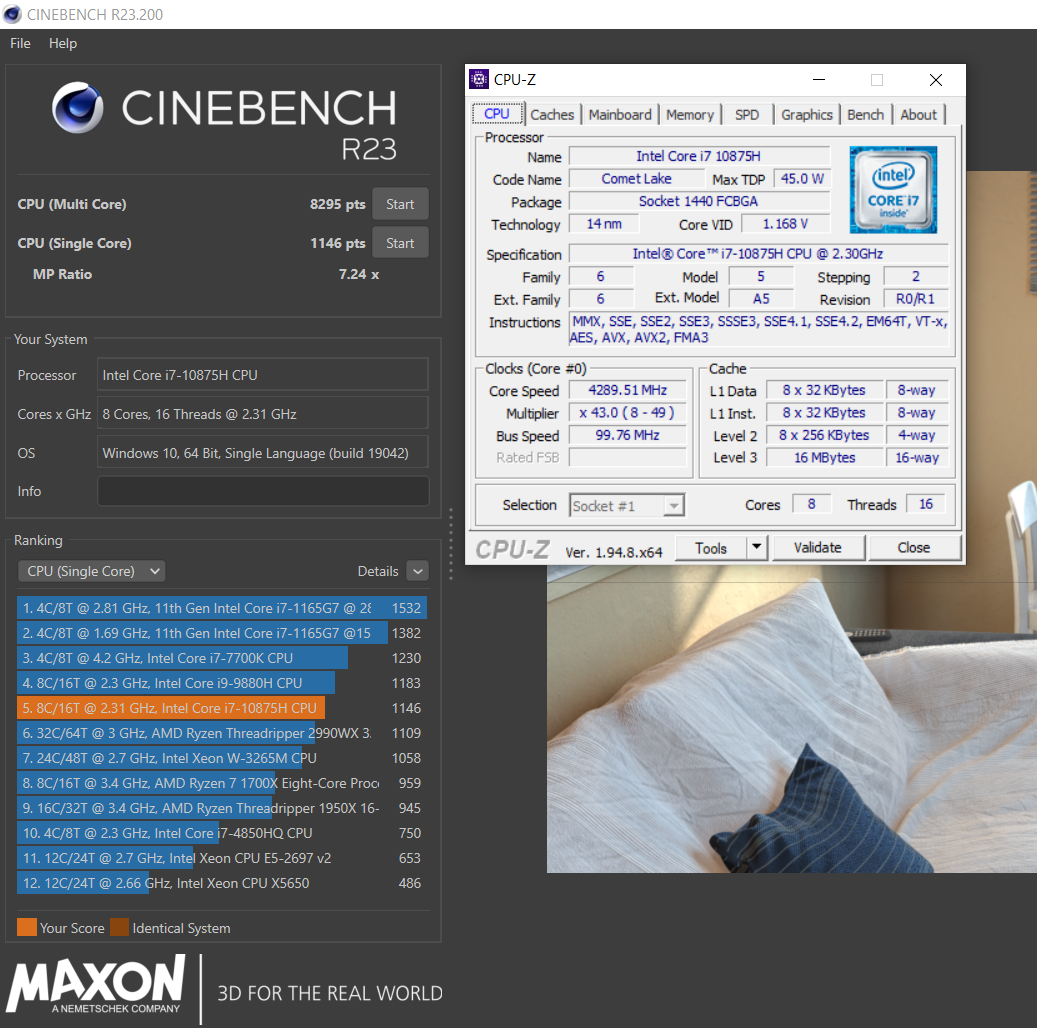Click the CPU-Z app icon in title bar
Screen dimensions: 1037x1028
point(479,79)
